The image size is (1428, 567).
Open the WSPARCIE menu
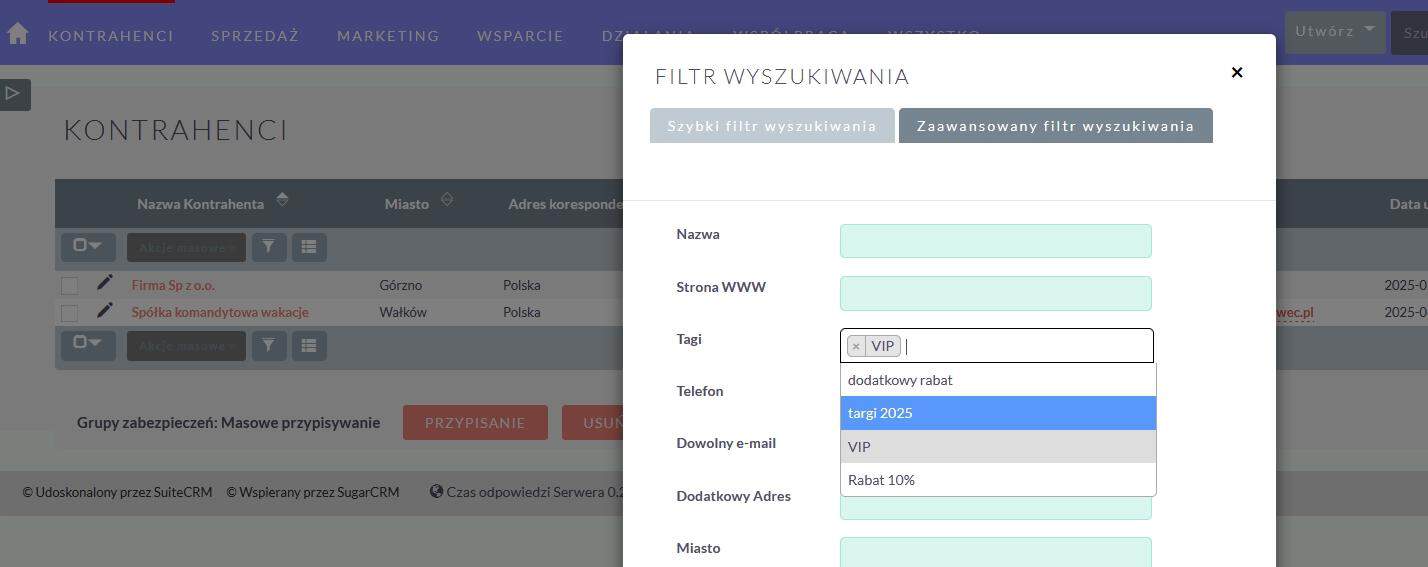(x=520, y=36)
